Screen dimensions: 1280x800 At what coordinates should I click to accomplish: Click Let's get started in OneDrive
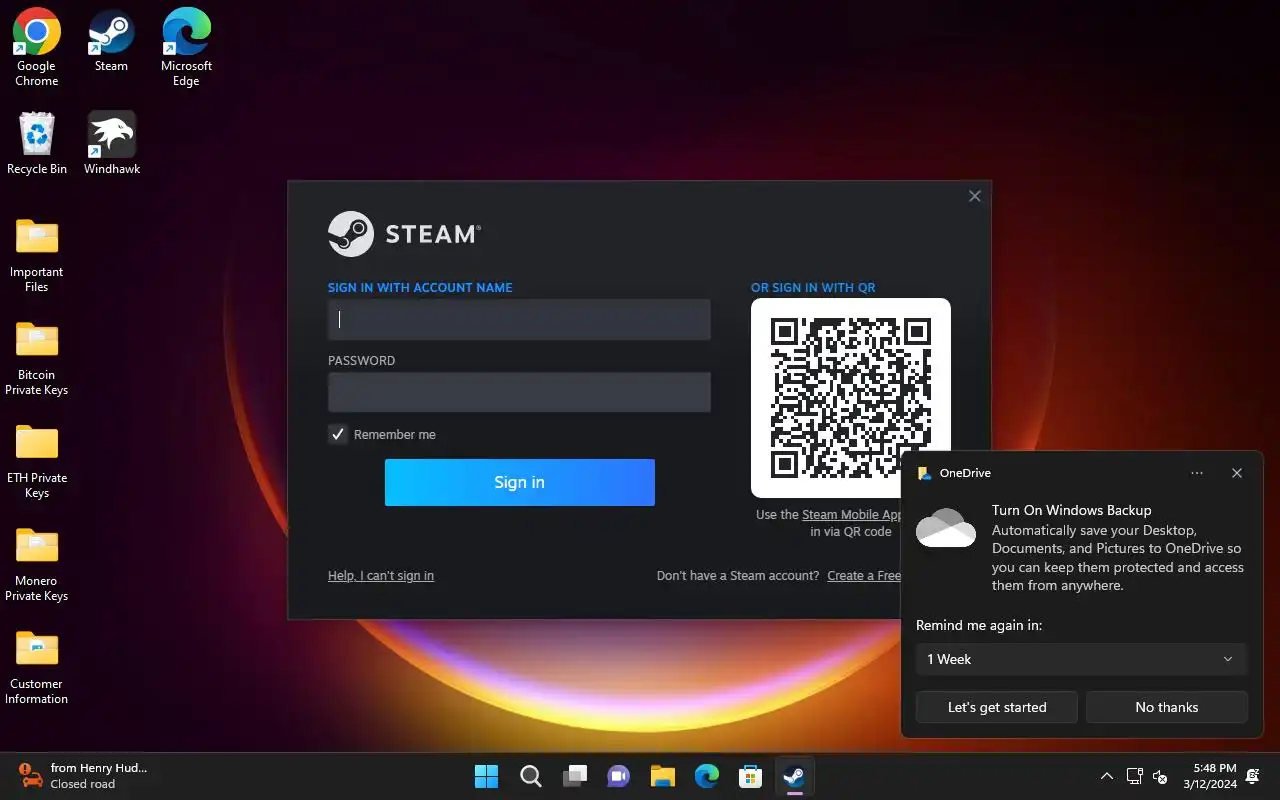[x=997, y=707]
